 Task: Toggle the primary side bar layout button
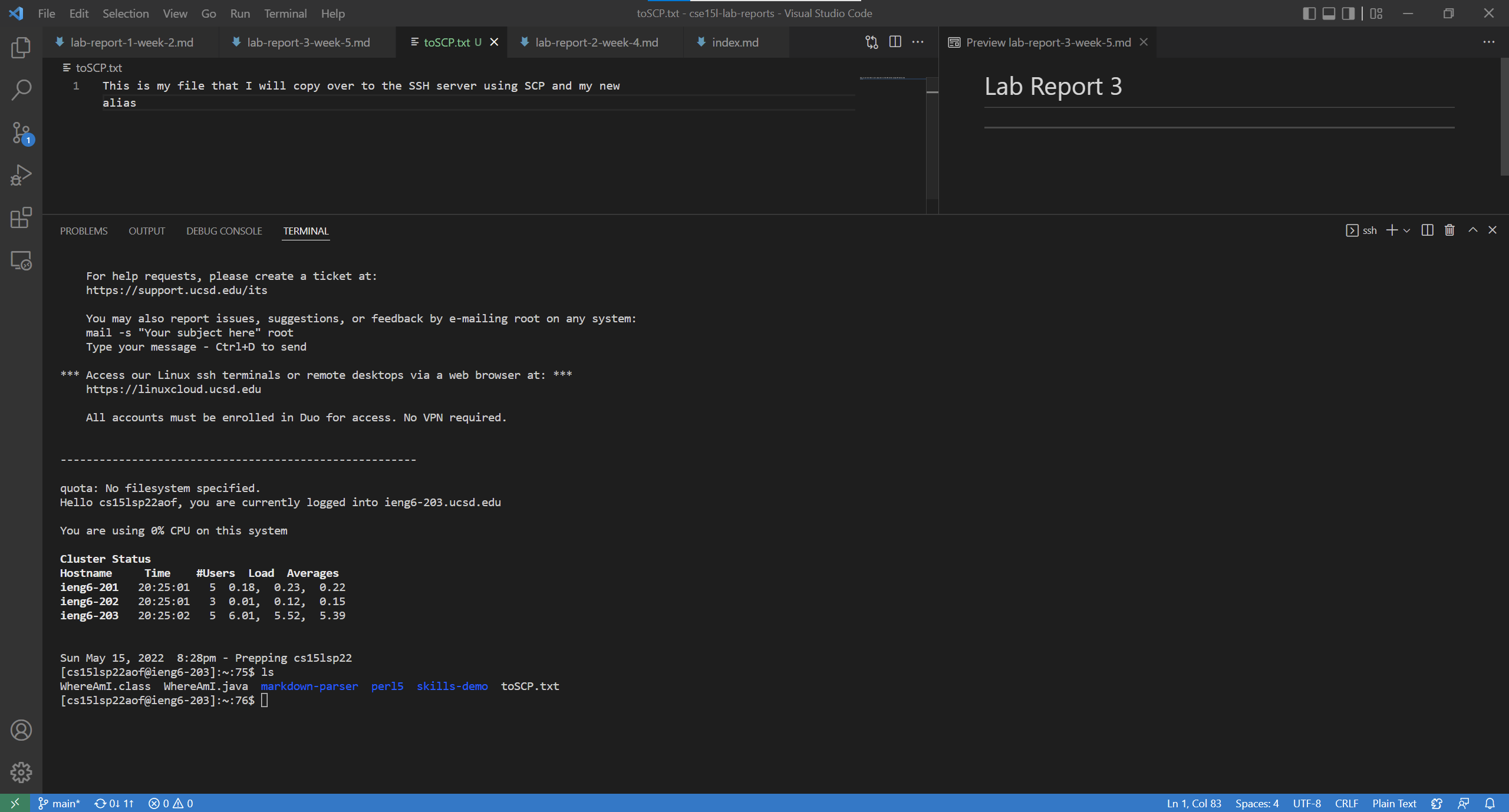(1309, 13)
